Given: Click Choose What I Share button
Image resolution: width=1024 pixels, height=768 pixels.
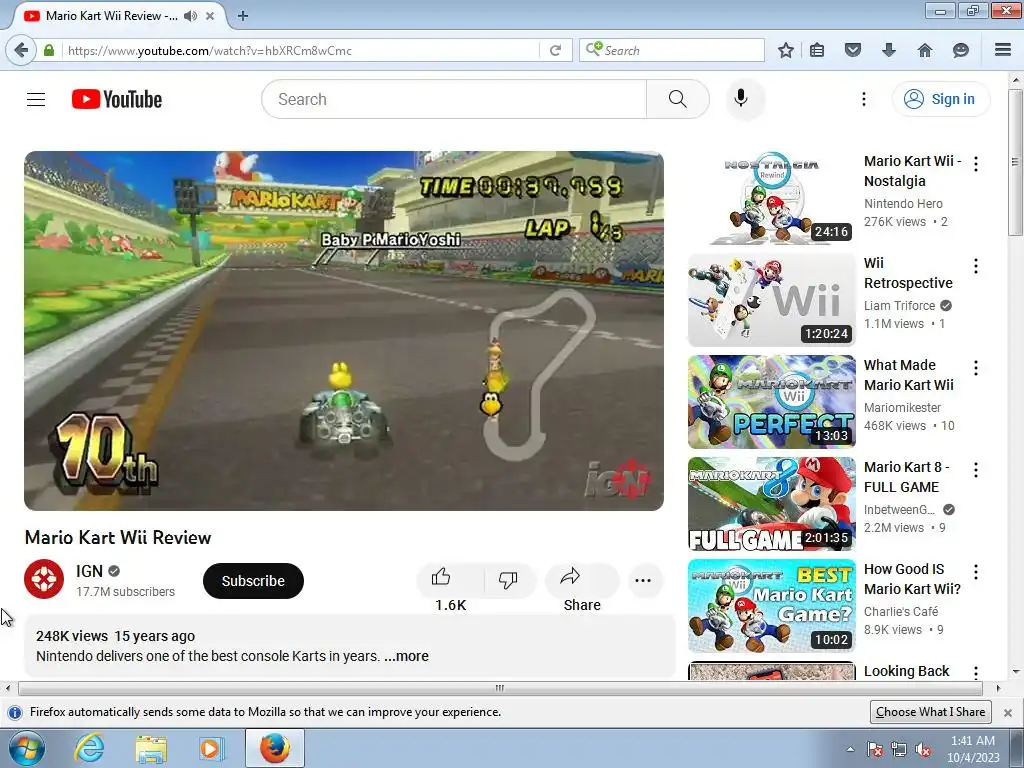Looking at the screenshot, I should [931, 712].
